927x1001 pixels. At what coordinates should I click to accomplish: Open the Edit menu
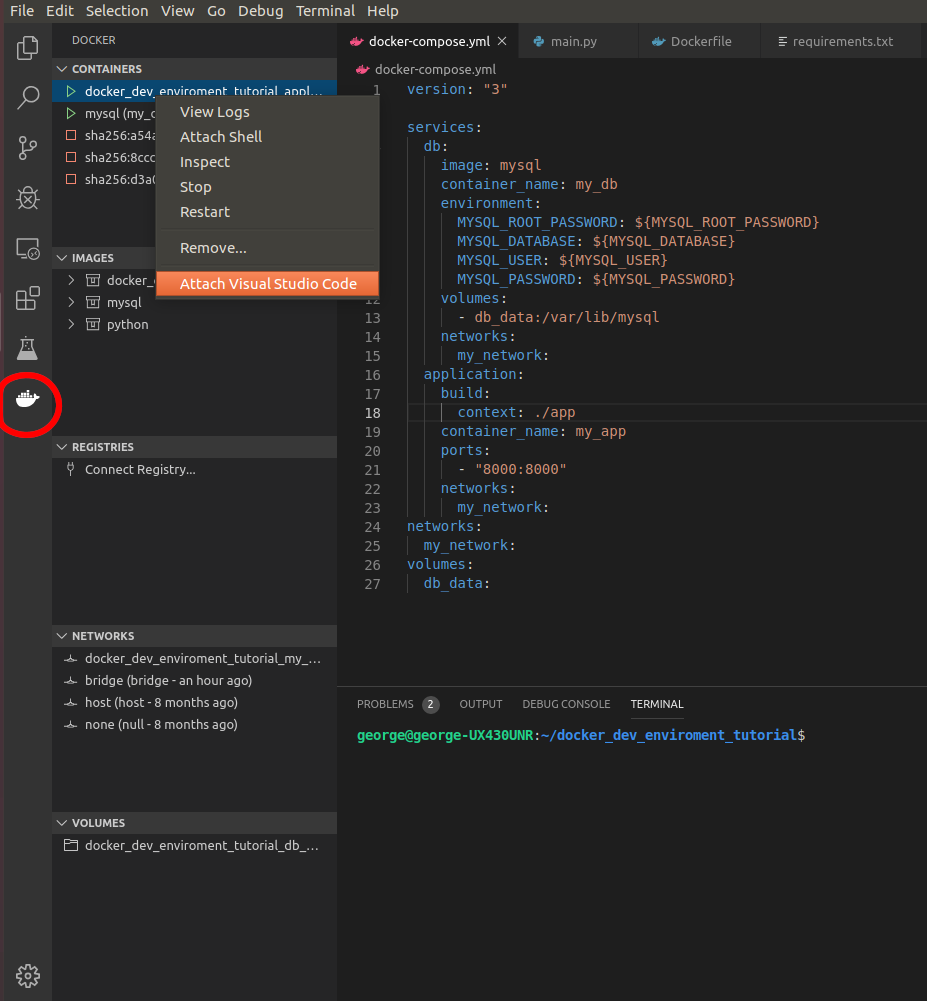click(x=60, y=11)
